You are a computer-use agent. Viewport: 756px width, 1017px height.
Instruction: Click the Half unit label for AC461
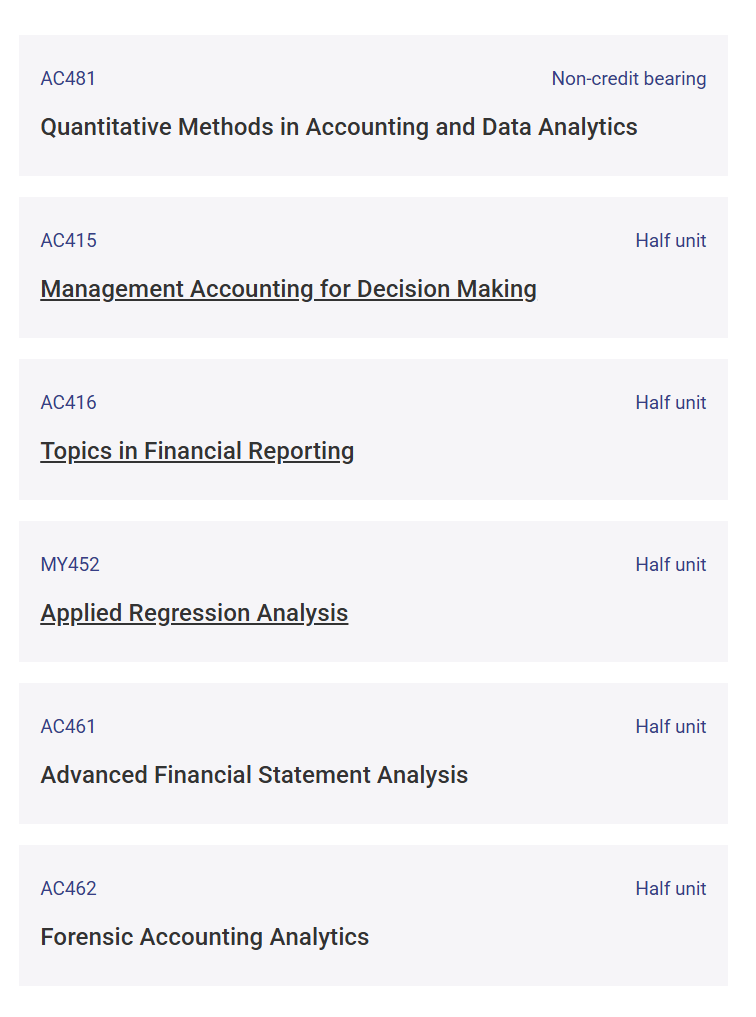[671, 727]
